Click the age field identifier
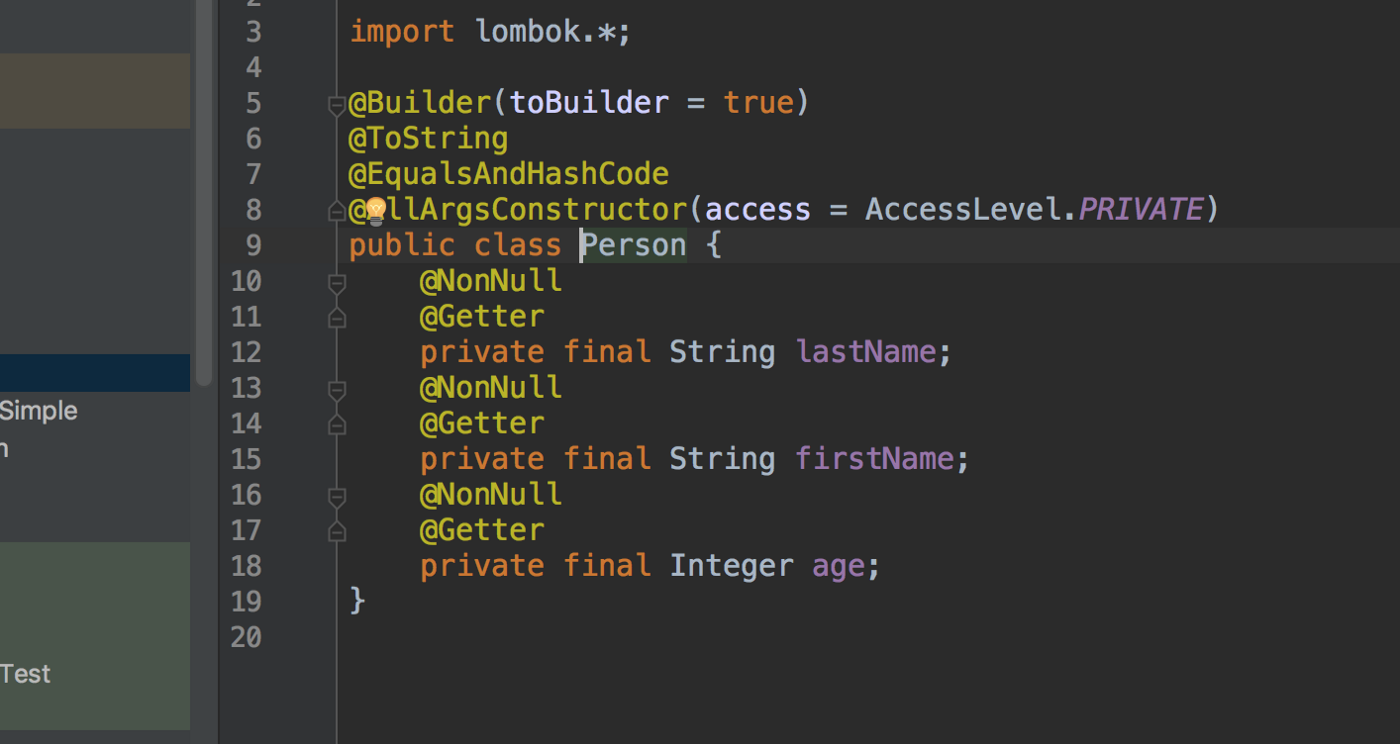The width and height of the screenshot is (1400, 744). point(838,566)
